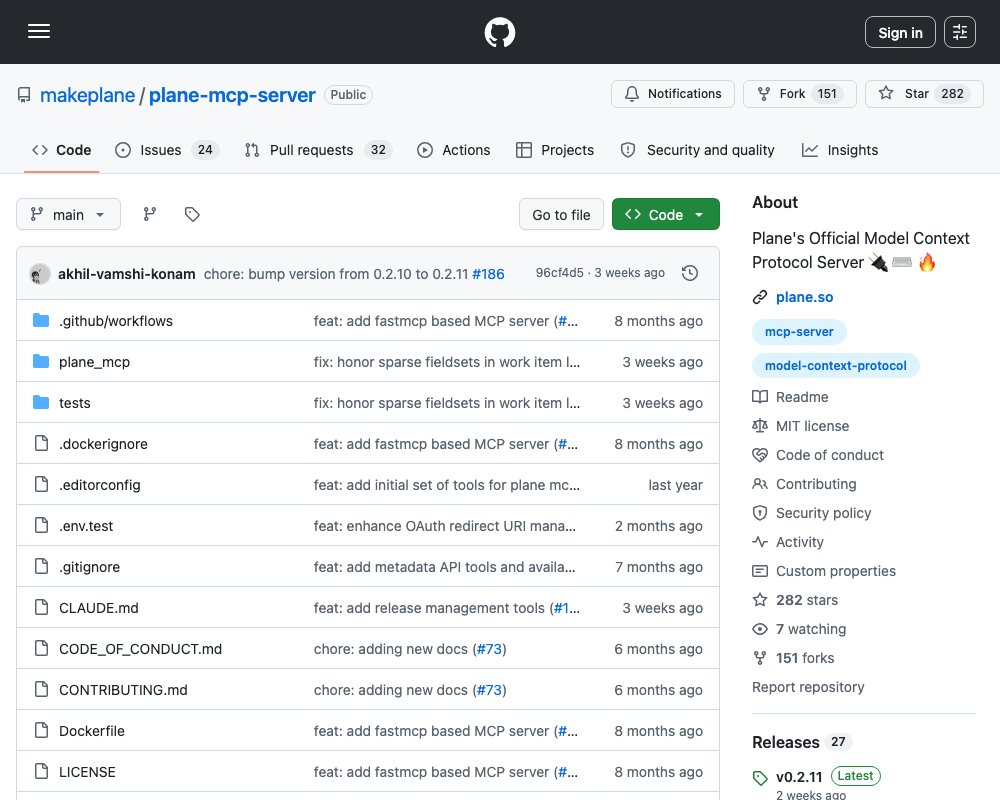This screenshot has height=800, width=1000.
Task: Click the plane_mcp folder icon
Action: pos(41,362)
